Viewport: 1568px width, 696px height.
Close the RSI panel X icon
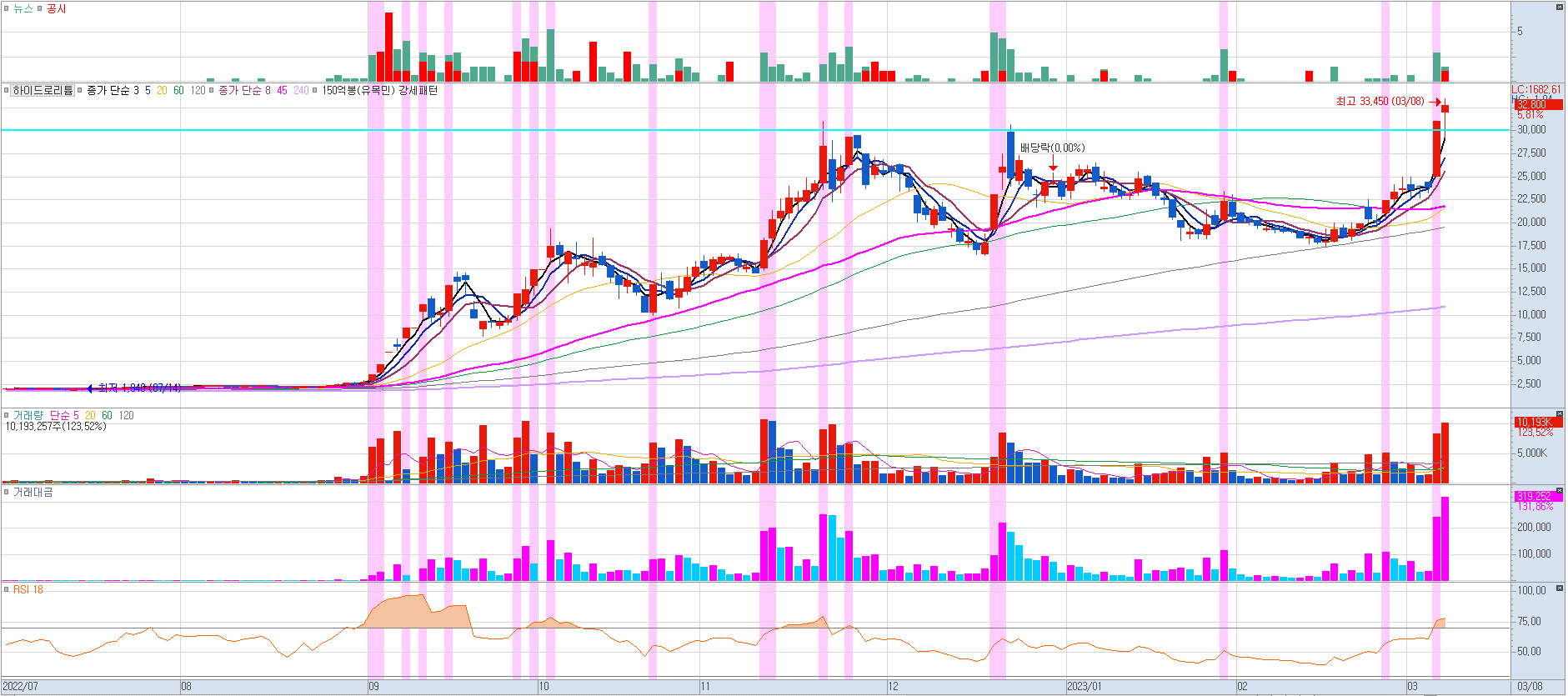point(1559,588)
